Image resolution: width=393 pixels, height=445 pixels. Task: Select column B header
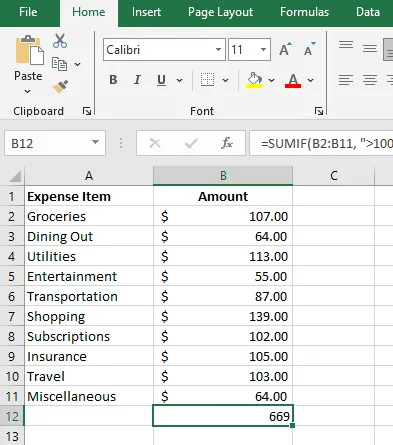point(223,176)
